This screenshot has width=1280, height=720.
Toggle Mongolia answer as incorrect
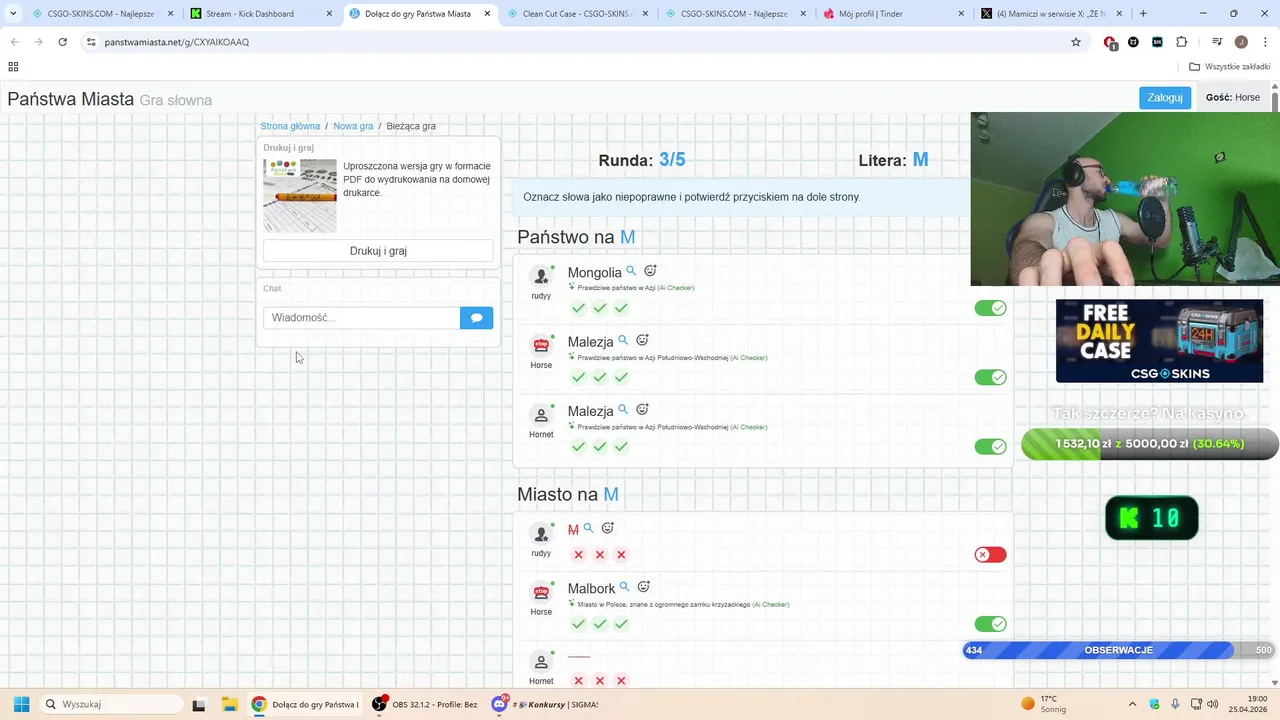990,308
